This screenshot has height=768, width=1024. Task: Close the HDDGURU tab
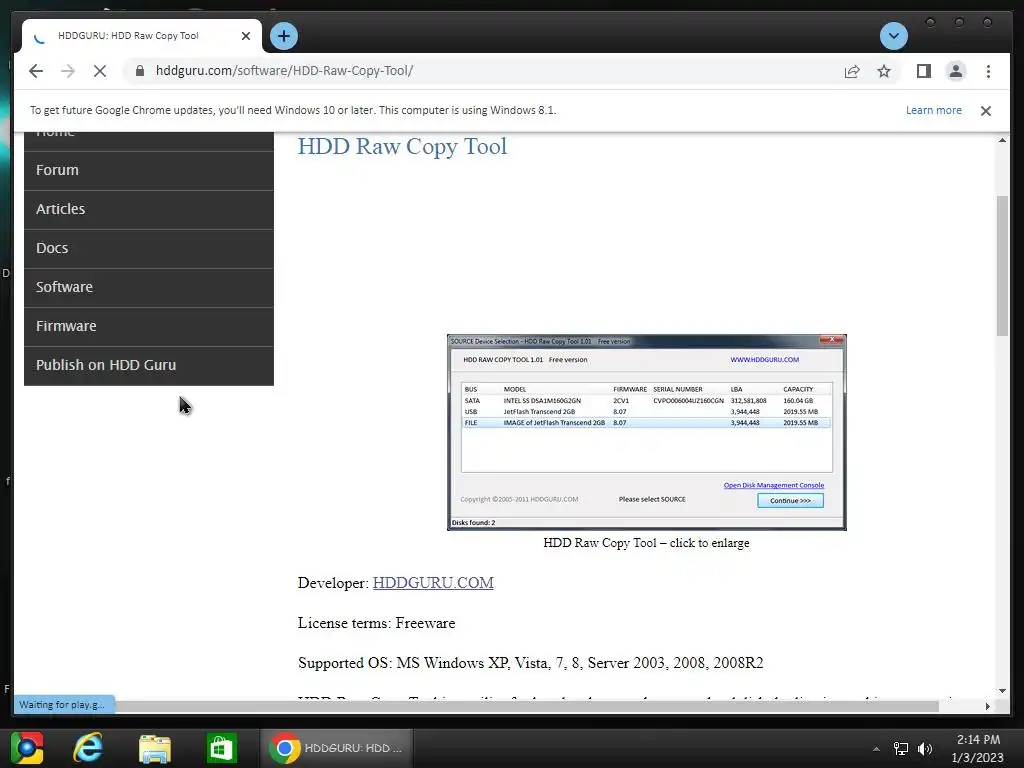coord(246,36)
